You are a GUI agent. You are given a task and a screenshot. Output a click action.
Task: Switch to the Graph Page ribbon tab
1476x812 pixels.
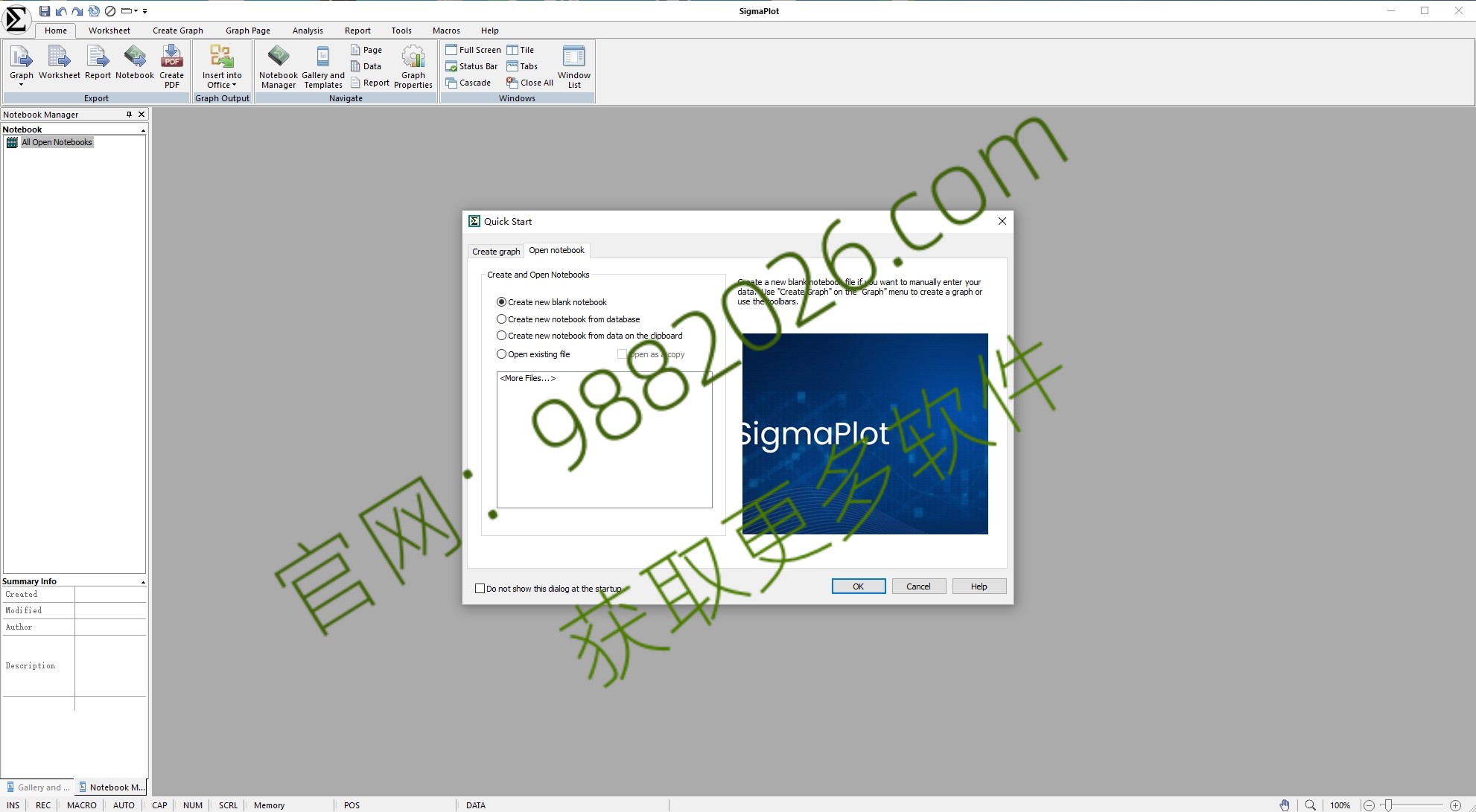point(248,31)
